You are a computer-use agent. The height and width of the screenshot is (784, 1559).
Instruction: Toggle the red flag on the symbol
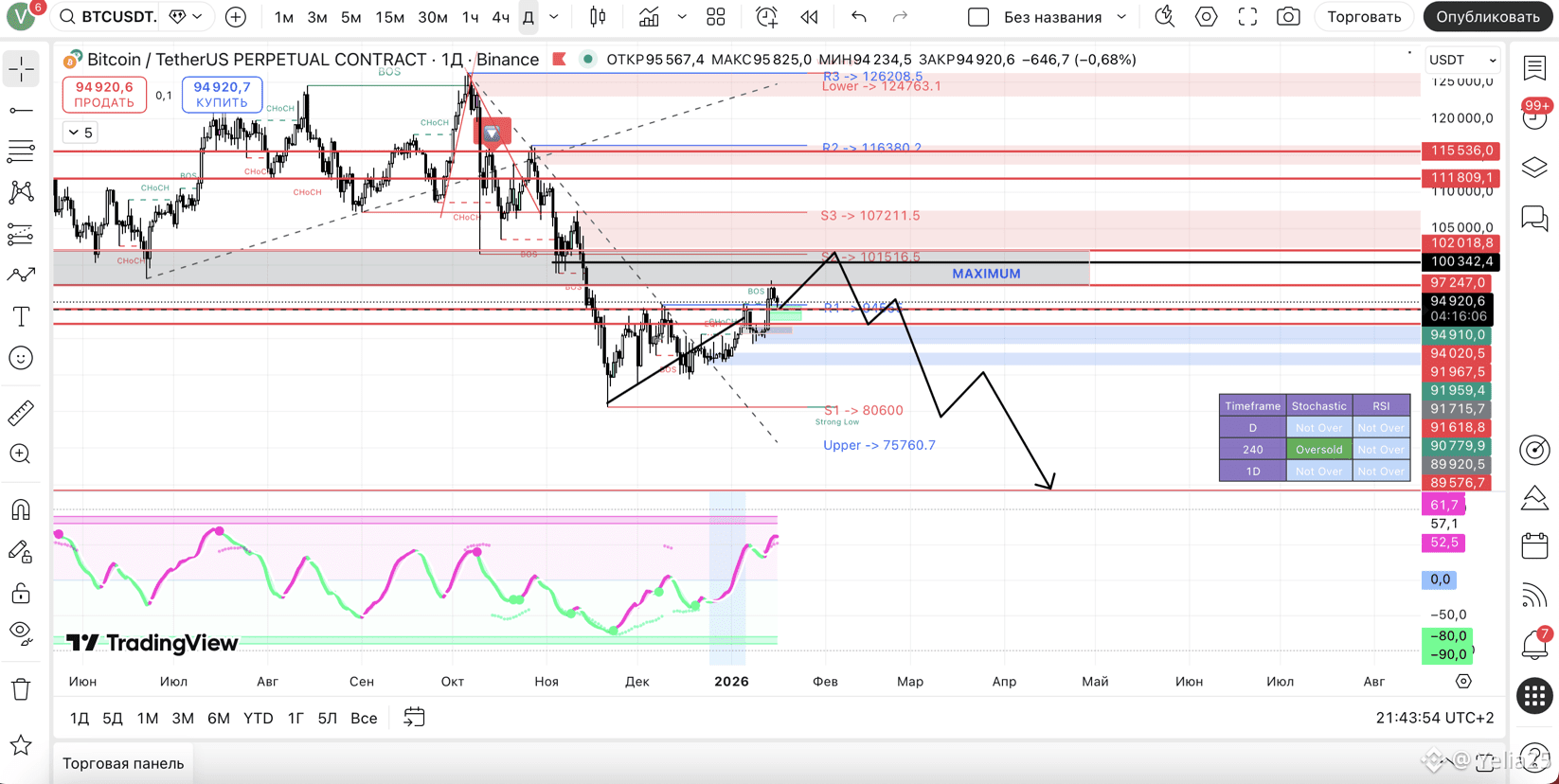560,60
